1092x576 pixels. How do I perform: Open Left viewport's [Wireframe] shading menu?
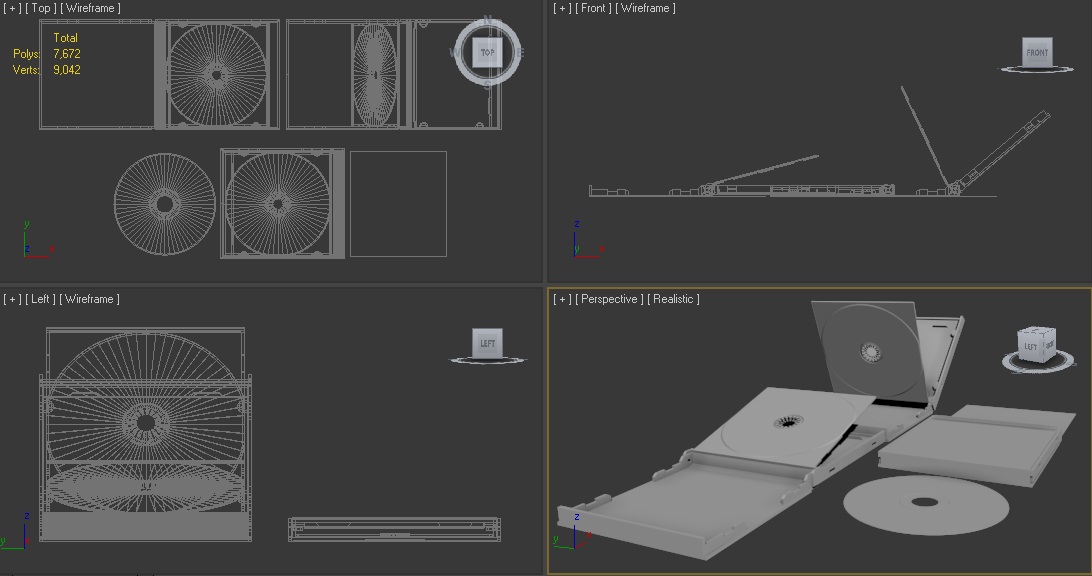[89, 299]
